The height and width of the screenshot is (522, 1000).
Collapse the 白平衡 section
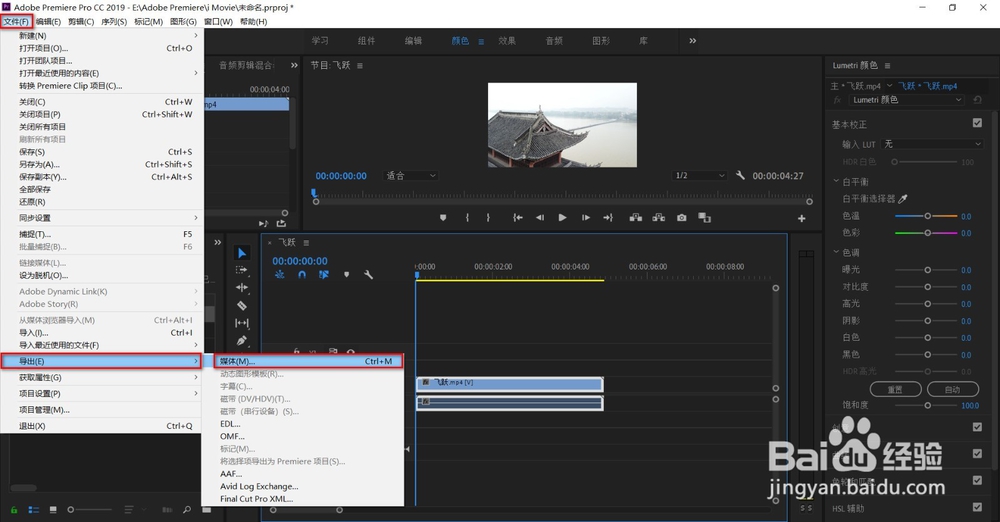(836, 181)
